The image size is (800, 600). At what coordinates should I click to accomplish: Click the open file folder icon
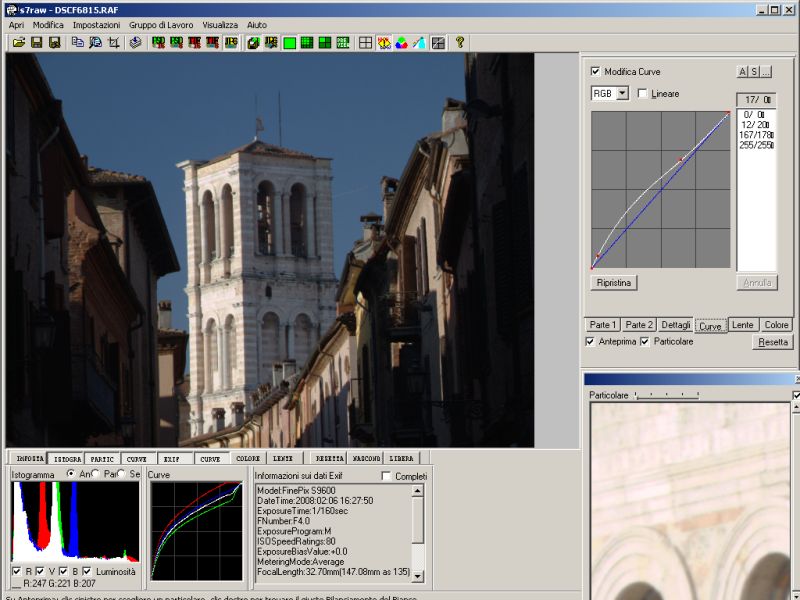tap(19, 43)
